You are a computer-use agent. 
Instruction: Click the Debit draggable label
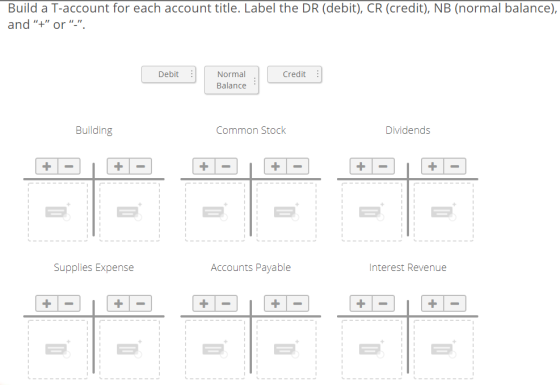[169, 74]
